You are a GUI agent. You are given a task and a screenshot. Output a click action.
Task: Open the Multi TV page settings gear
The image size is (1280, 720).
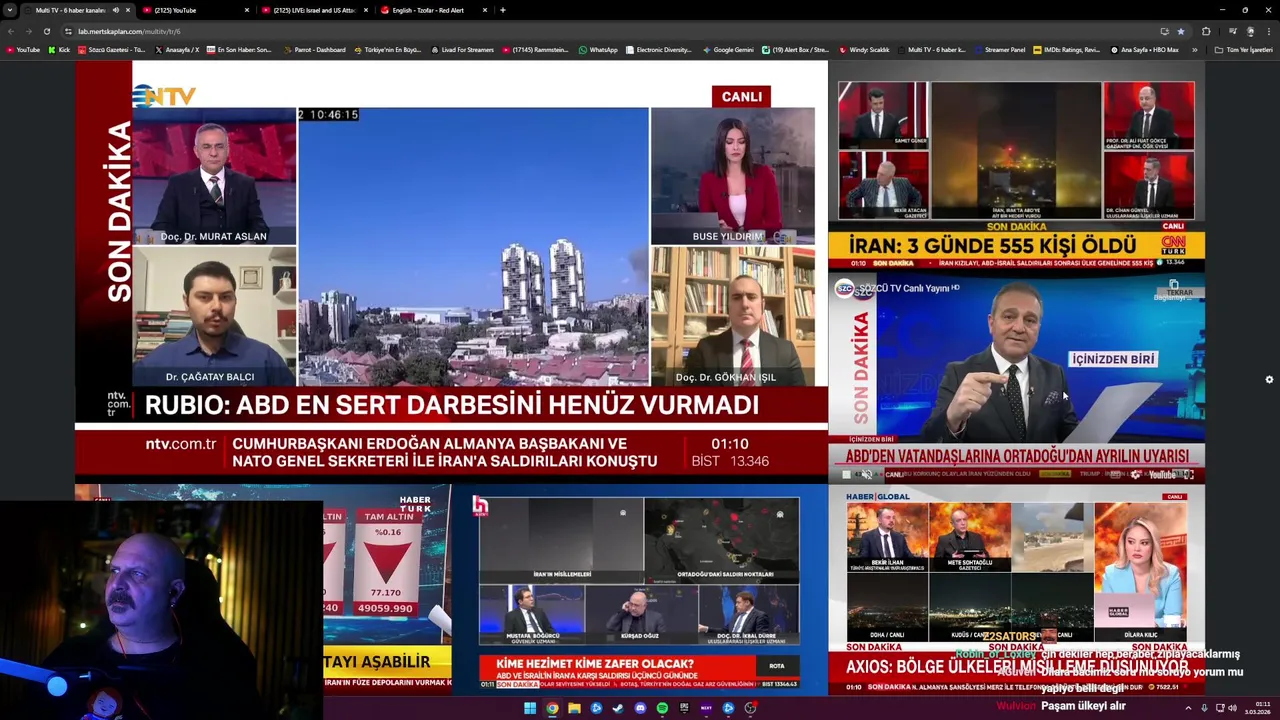point(1269,379)
